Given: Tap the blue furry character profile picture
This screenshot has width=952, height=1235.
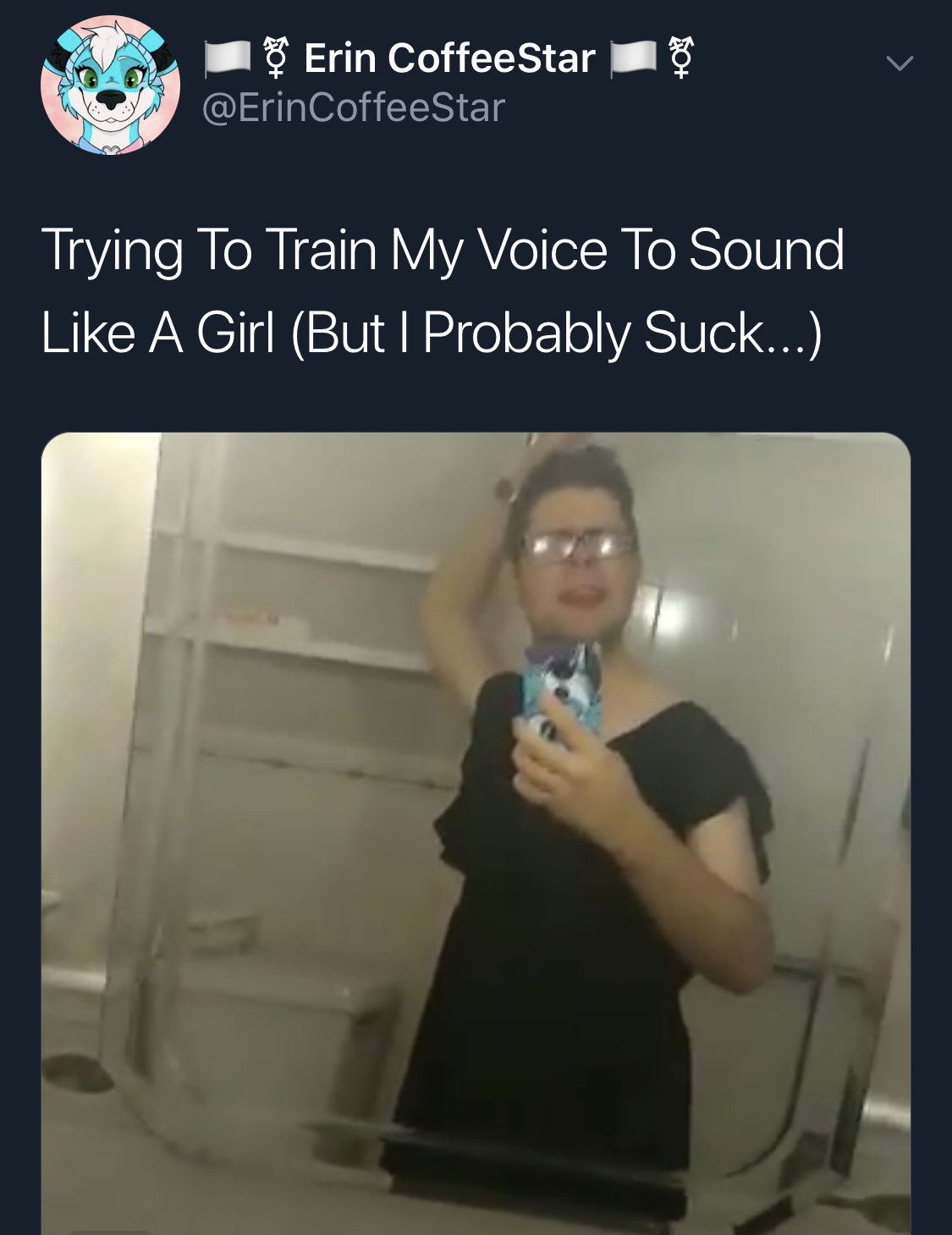Looking at the screenshot, I should [110, 85].
